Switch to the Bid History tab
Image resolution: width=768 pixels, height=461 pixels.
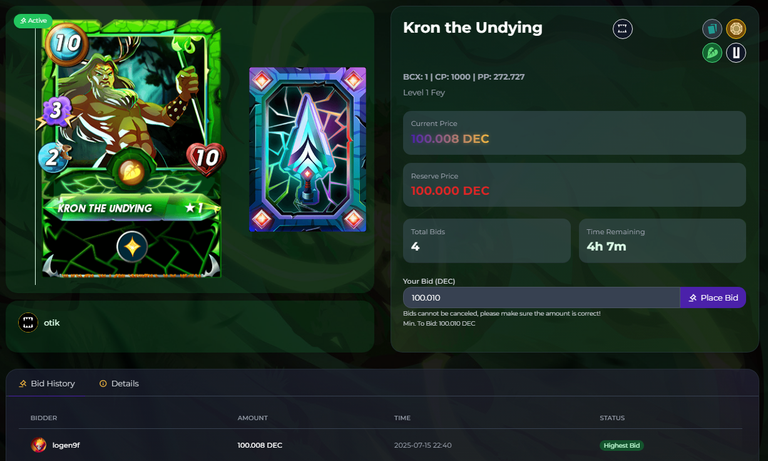pyautogui.click(x=47, y=384)
